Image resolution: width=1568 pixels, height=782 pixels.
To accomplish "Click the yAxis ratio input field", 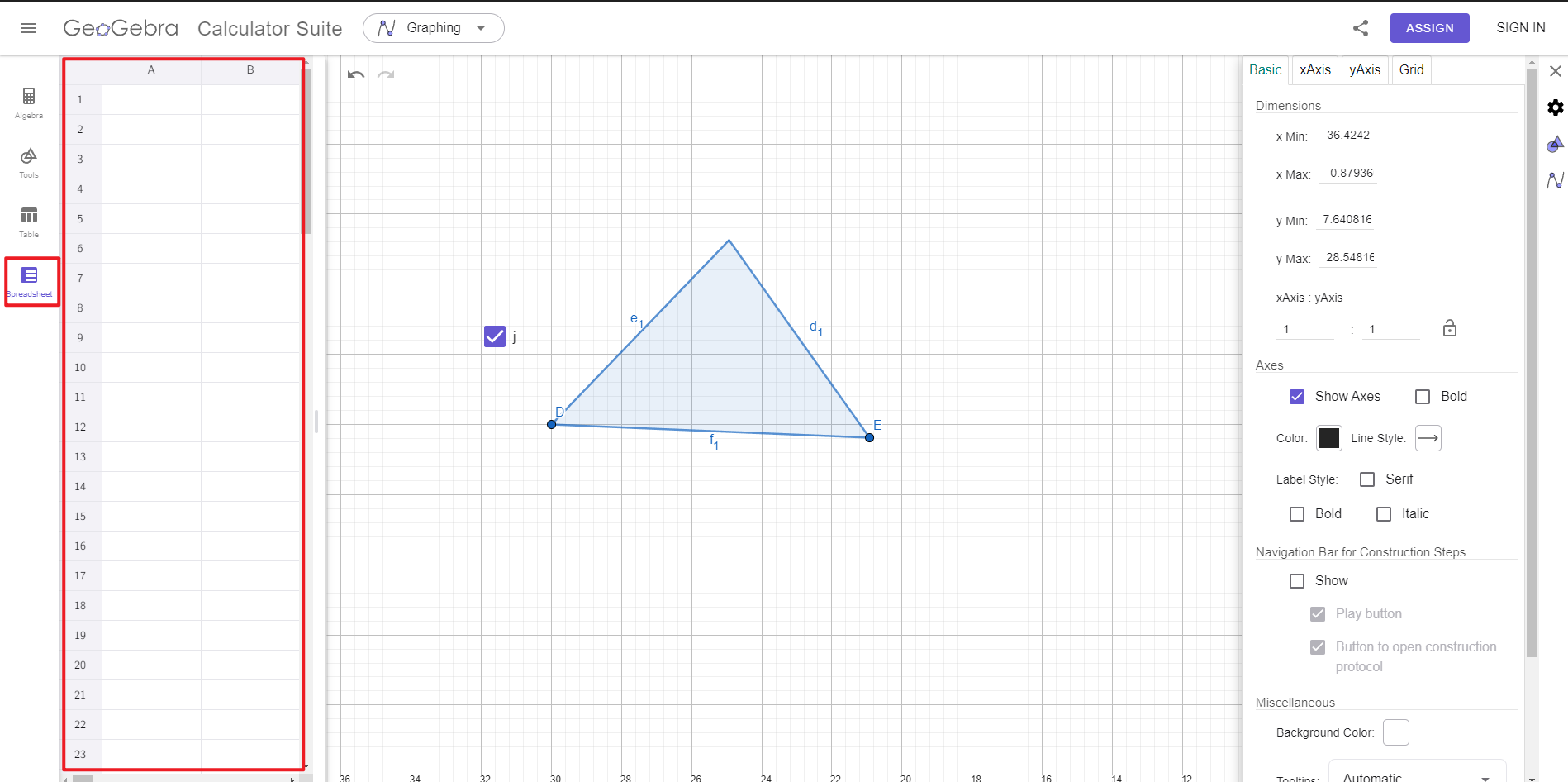I will click(1391, 329).
